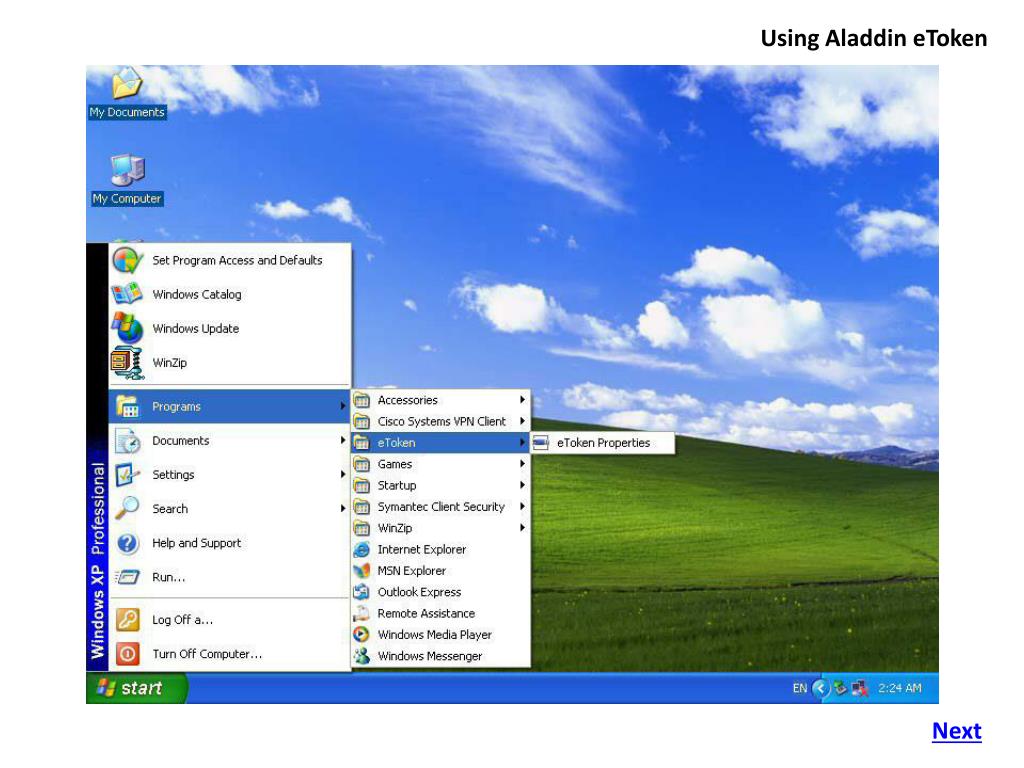This screenshot has height=768, width=1024.
Task: Click the Start button
Action: [136, 688]
